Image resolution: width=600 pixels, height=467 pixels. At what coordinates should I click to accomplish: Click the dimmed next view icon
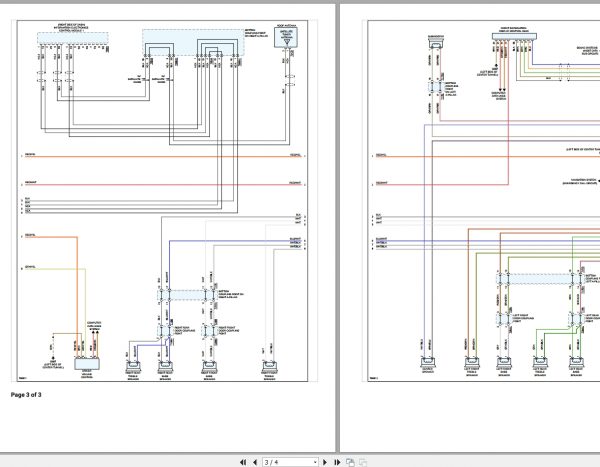[x=363, y=462]
